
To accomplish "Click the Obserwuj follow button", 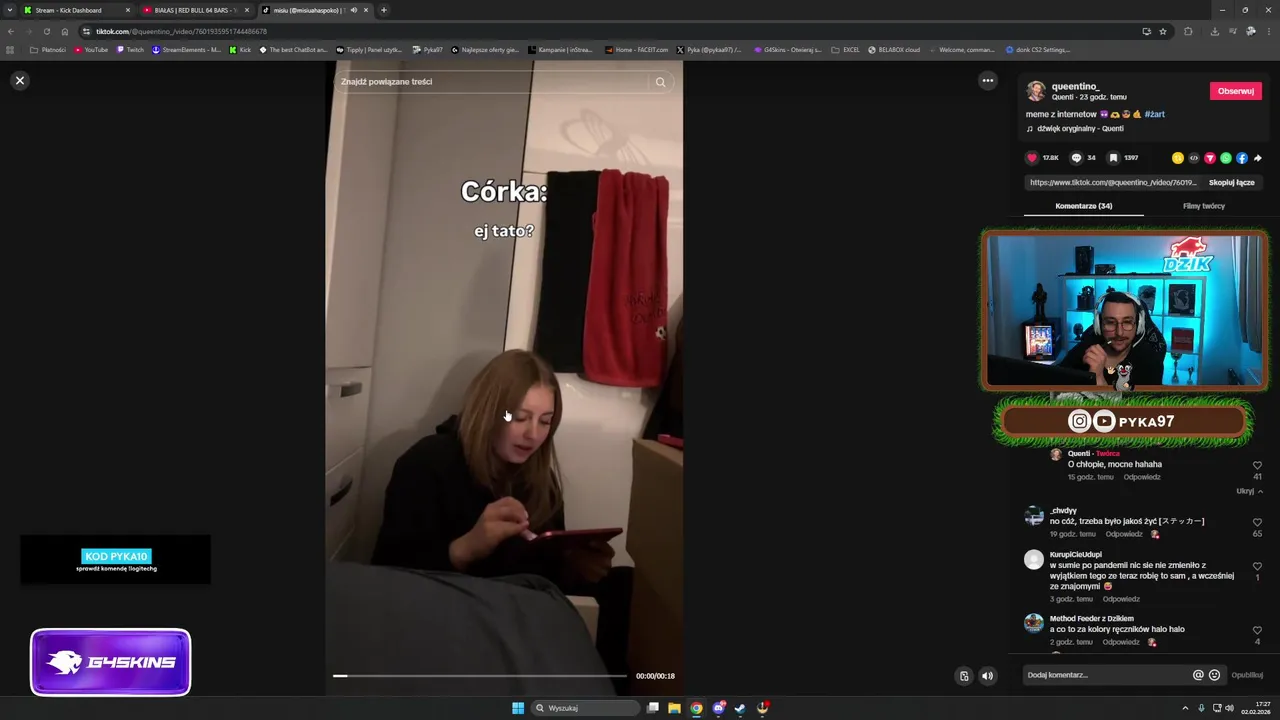I will tap(1236, 91).
